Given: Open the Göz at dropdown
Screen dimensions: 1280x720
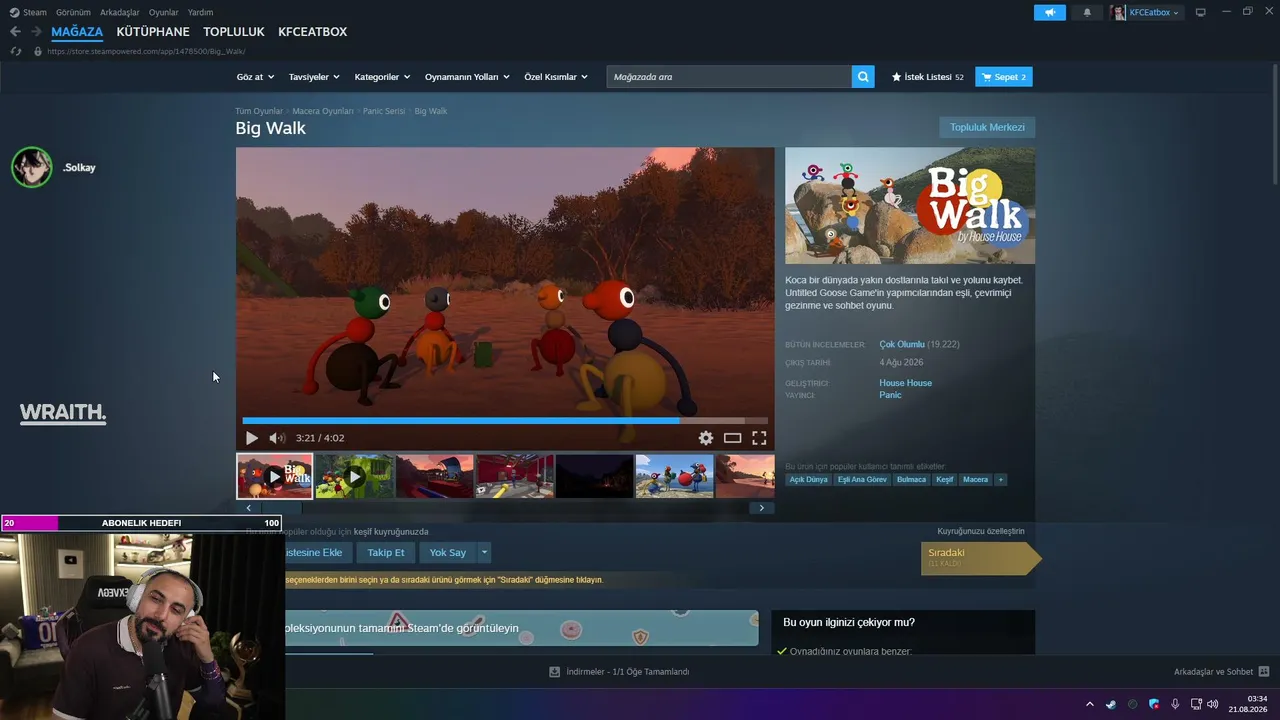Looking at the screenshot, I should (255, 77).
